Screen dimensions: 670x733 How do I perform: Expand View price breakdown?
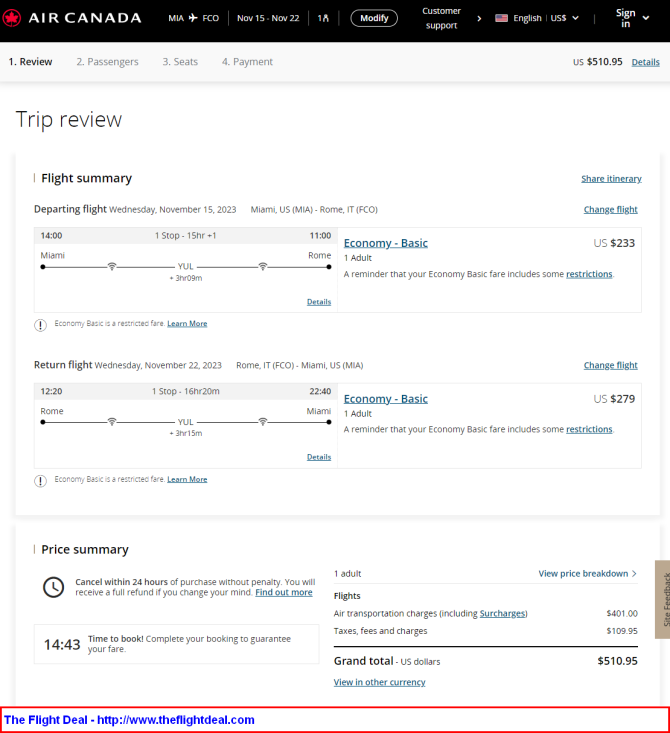[587, 574]
